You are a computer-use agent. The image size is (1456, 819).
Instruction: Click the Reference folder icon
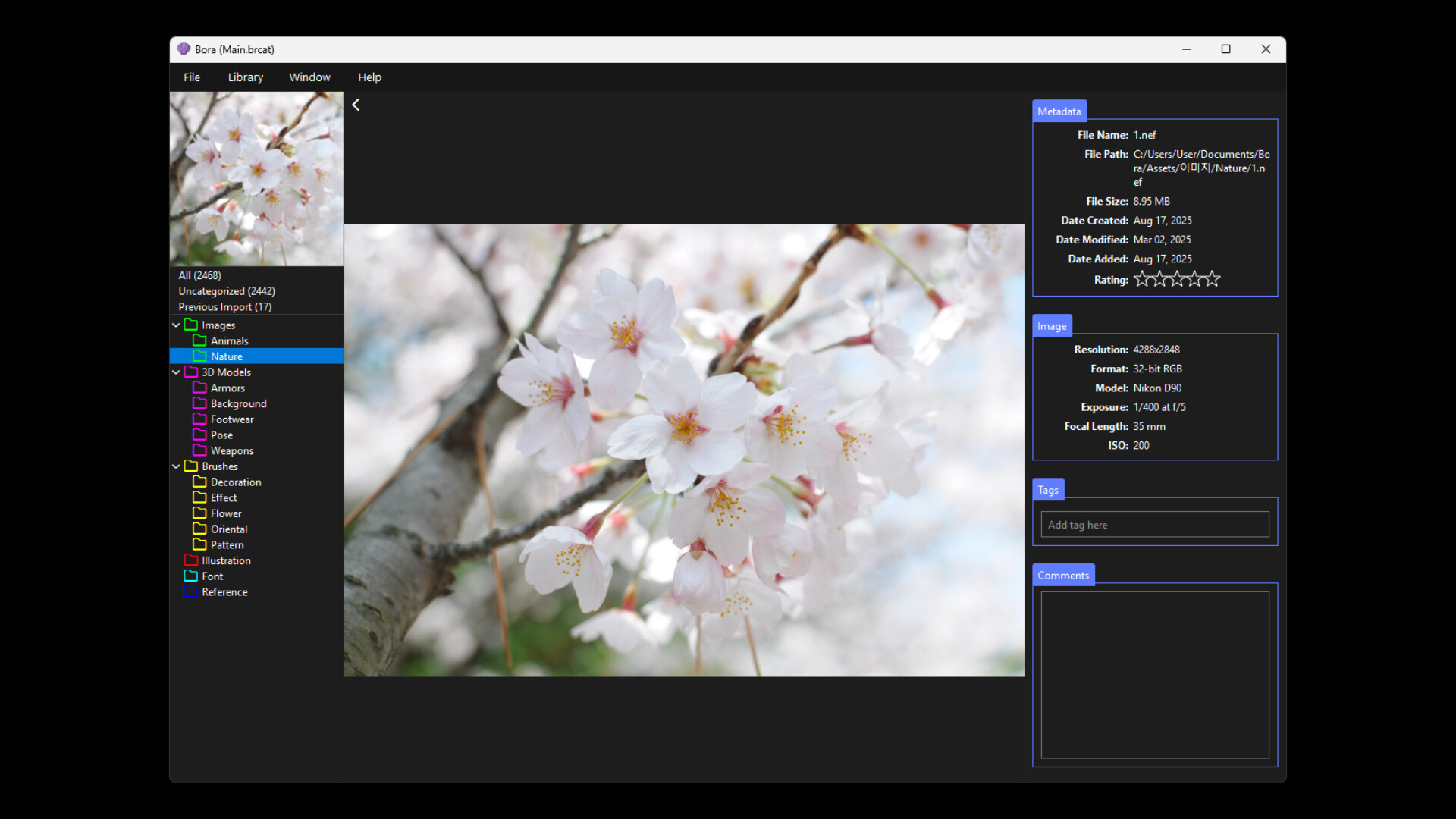click(191, 591)
